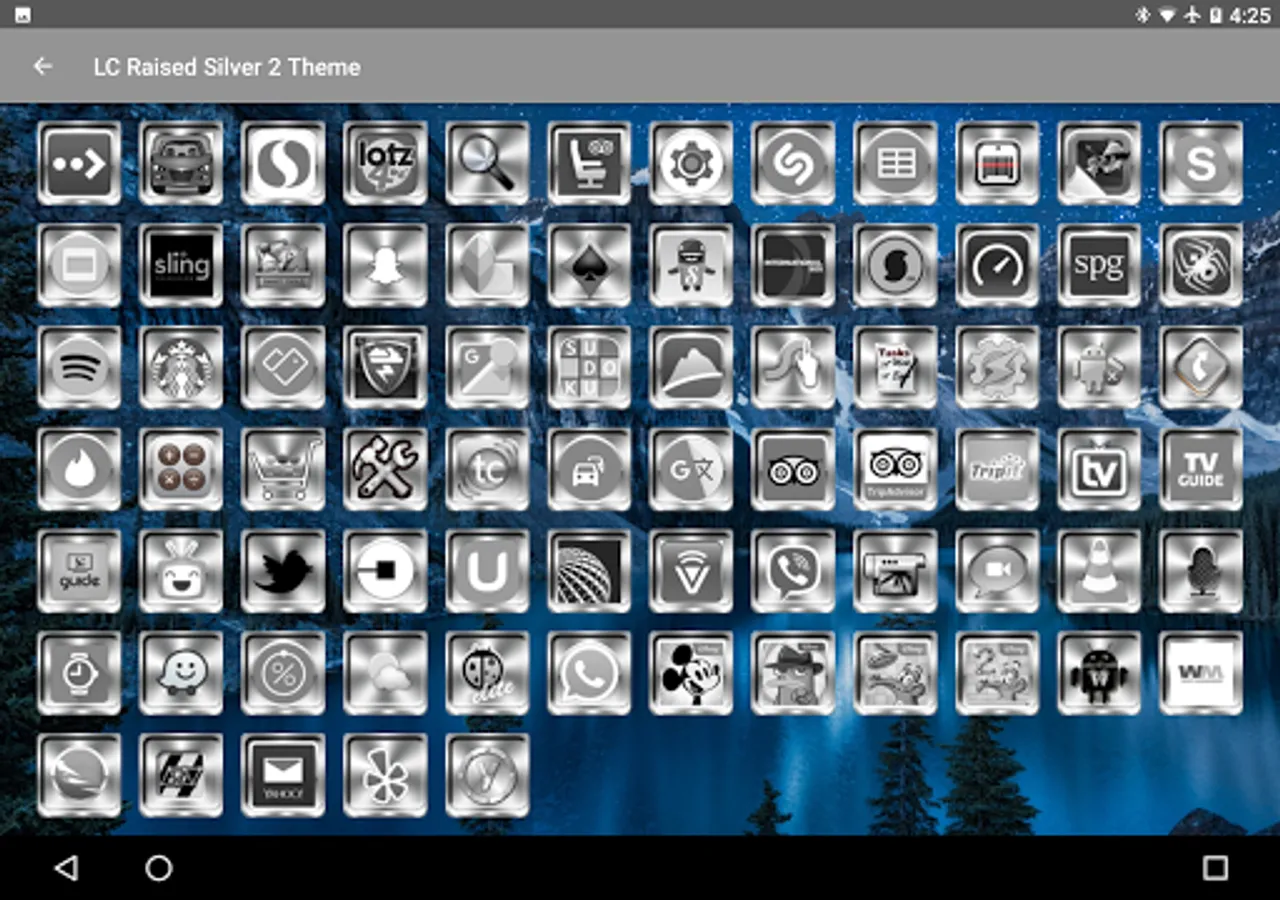This screenshot has width=1280, height=900.
Task: Tap the Android Home circle button
Action: point(159,868)
